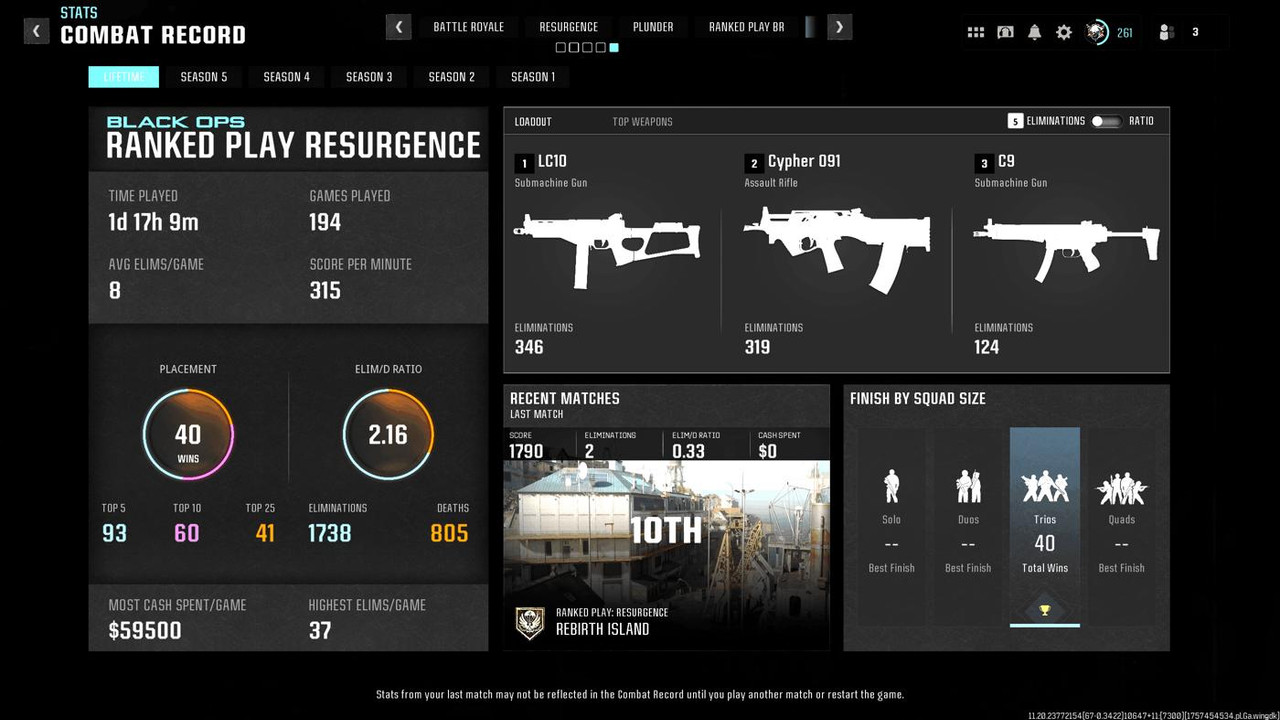1280x720 pixels.
Task: Click the C9 eliminations count 124
Action: [986, 347]
